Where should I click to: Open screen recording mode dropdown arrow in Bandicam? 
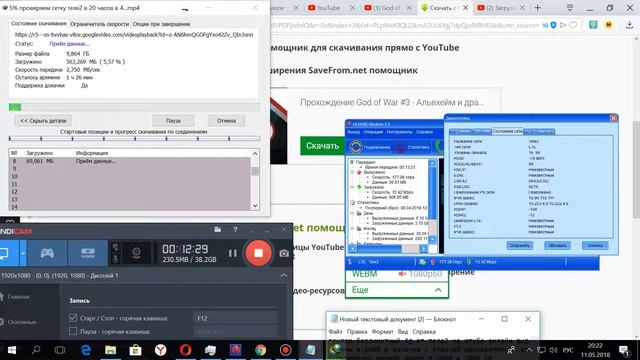pyautogui.click(x=23, y=253)
